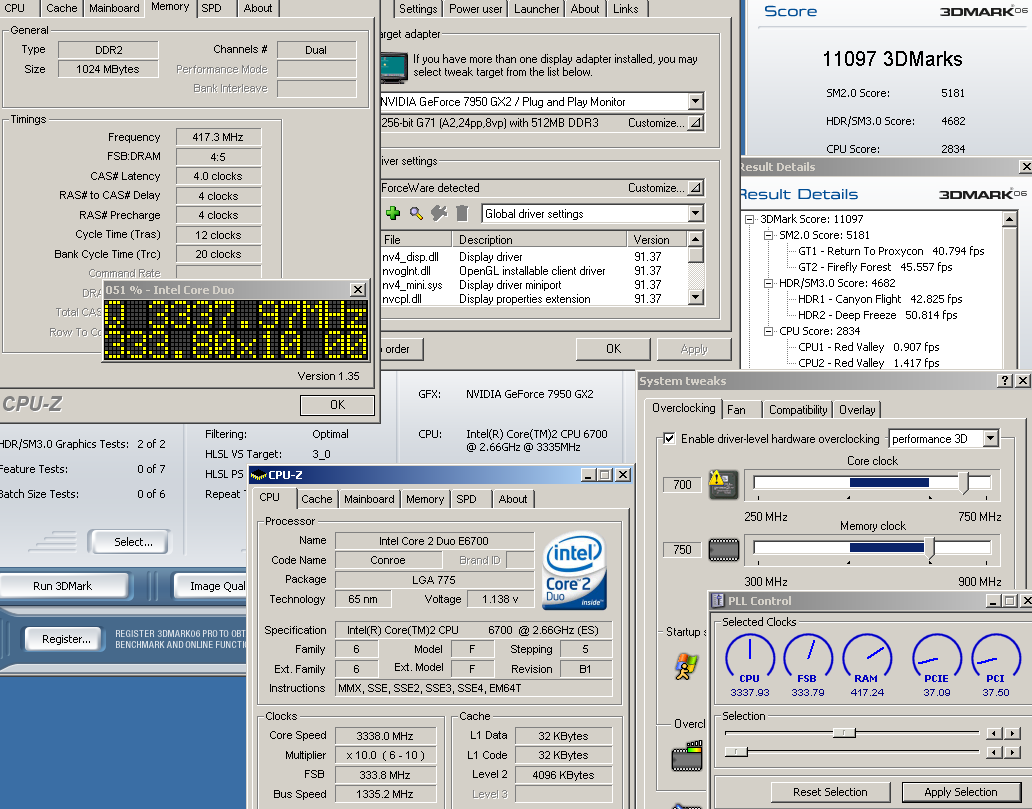Open the Overlay tab in System tweaks
This screenshot has width=1032, height=809.
857,409
